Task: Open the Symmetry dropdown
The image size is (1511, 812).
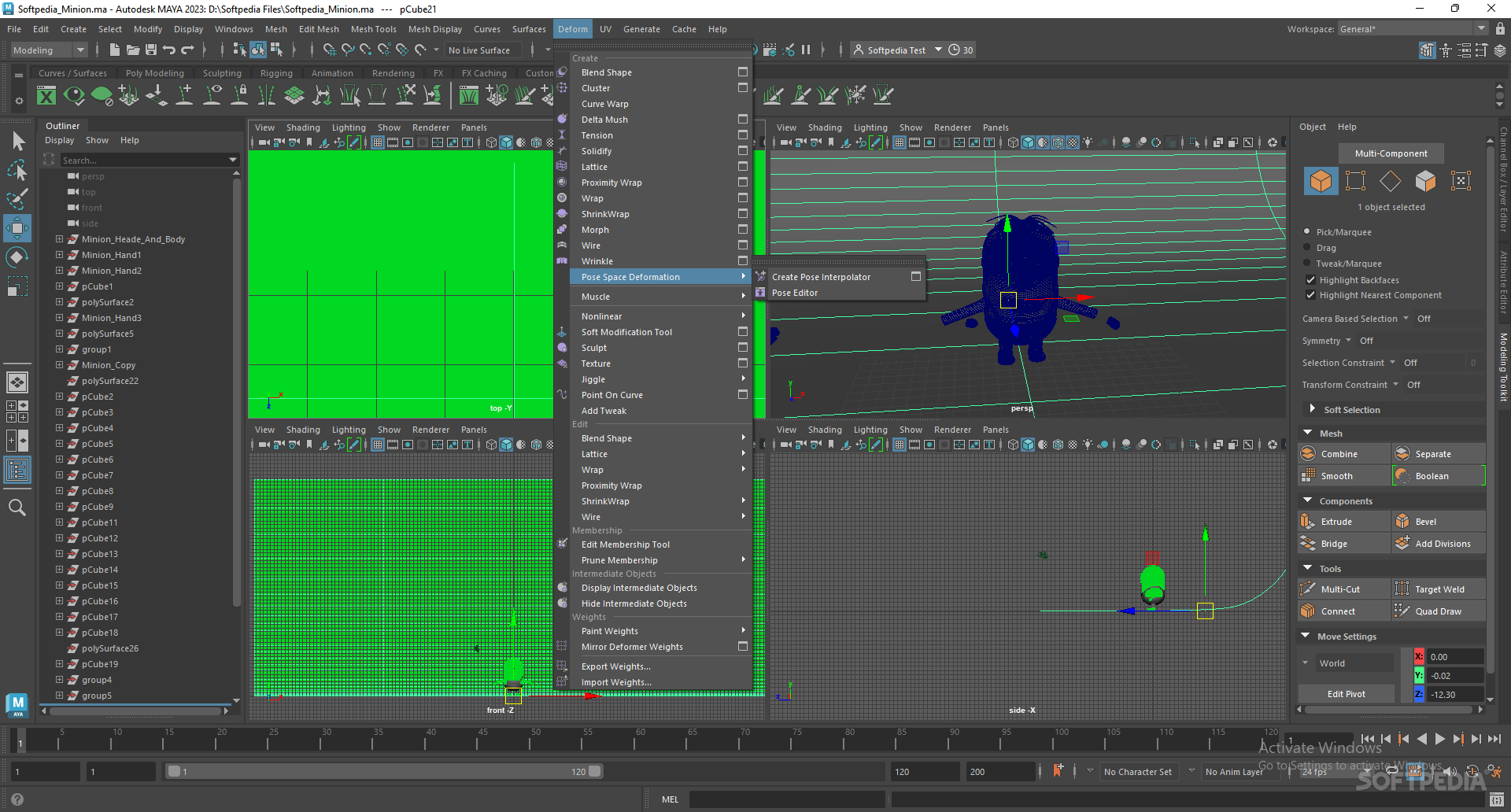Action: (1348, 340)
